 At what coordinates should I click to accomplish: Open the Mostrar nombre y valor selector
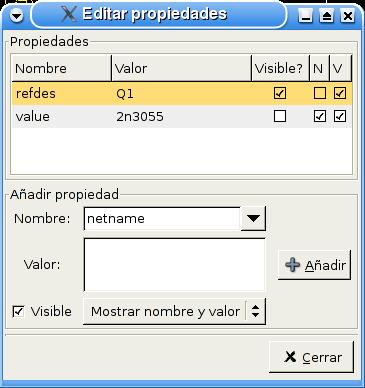pyautogui.click(x=174, y=312)
